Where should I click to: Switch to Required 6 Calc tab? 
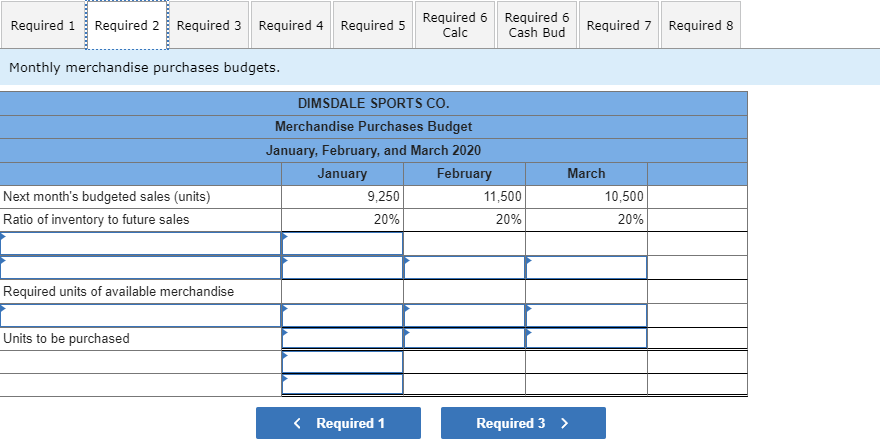(x=455, y=25)
